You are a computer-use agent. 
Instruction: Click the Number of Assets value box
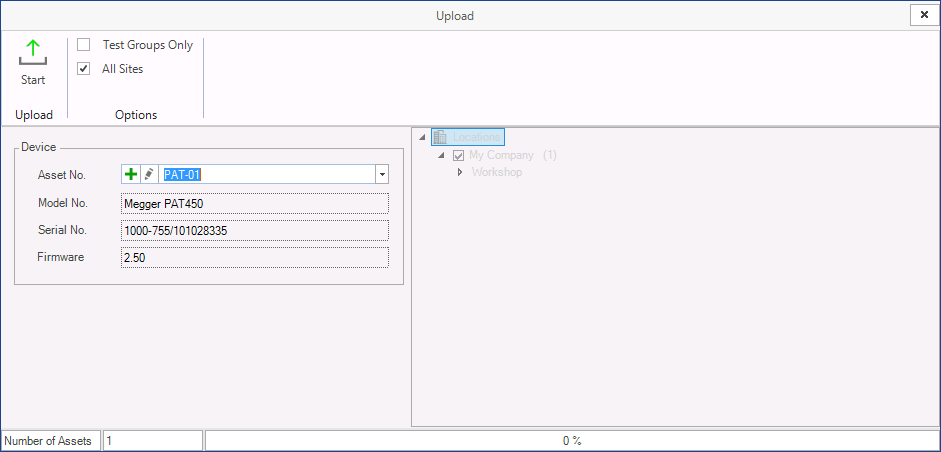tap(153, 441)
